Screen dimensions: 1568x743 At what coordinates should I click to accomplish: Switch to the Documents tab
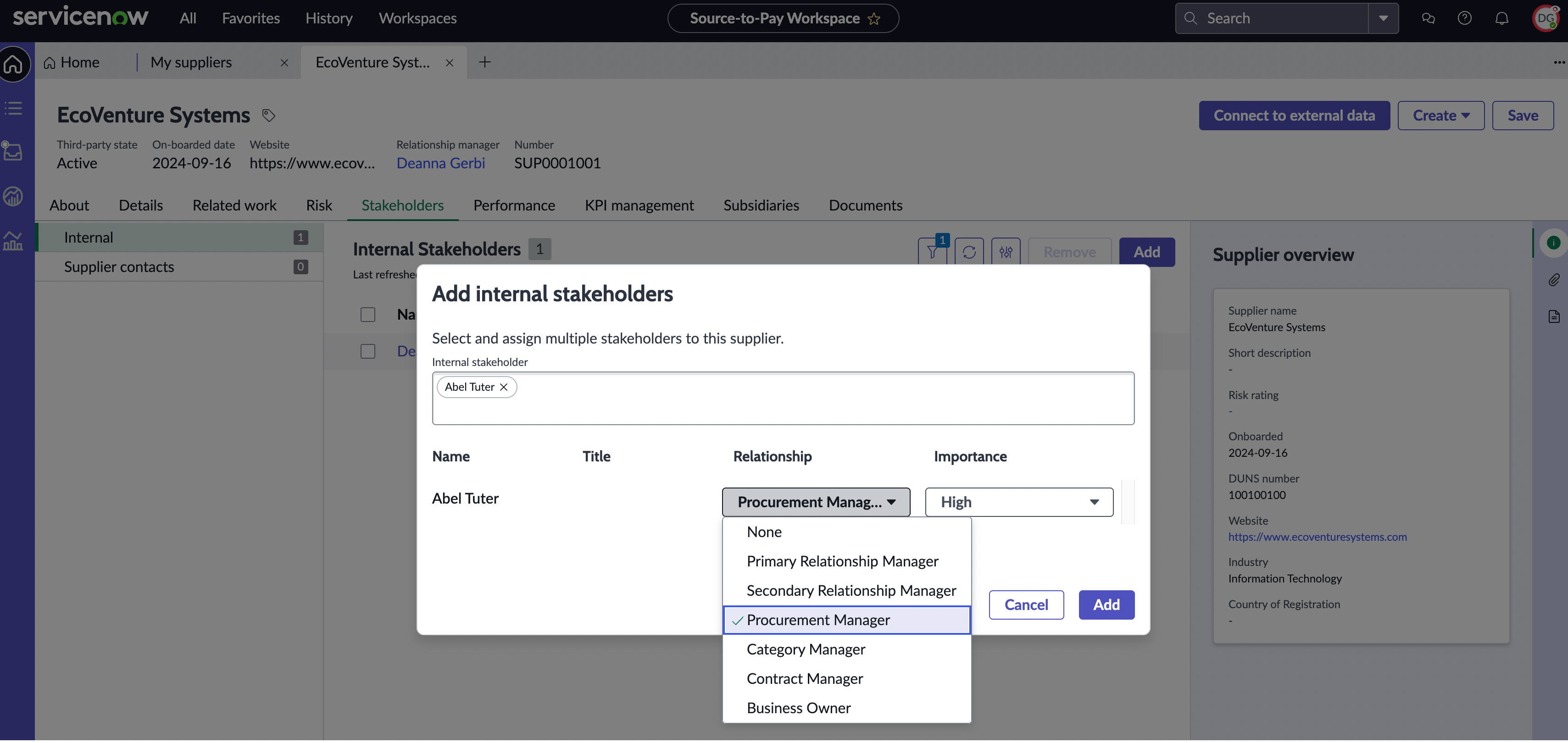click(x=865, y=205)
